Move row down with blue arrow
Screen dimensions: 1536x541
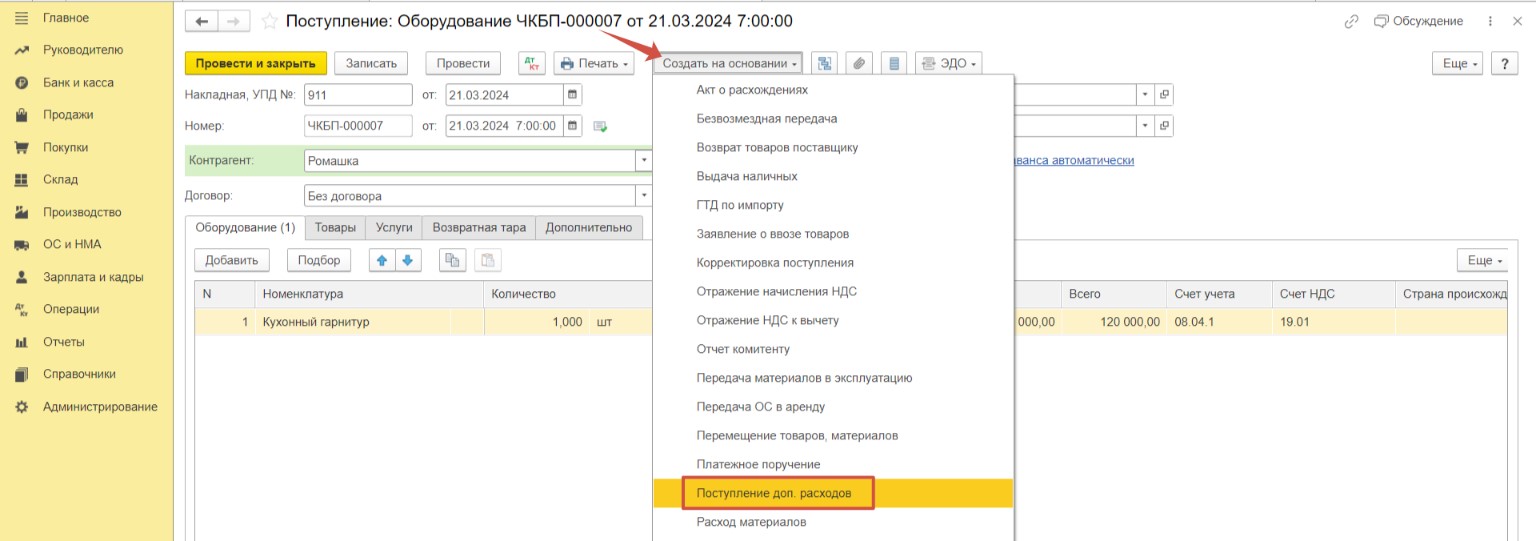pos(407,260)
